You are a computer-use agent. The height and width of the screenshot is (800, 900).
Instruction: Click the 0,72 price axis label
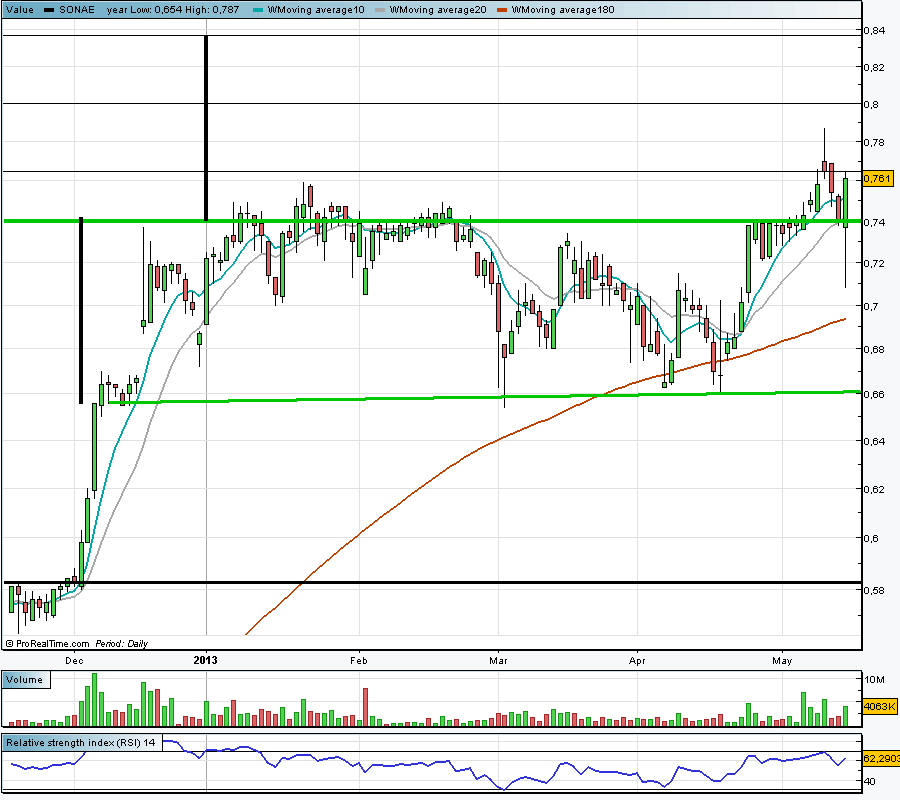pos(874,263)
